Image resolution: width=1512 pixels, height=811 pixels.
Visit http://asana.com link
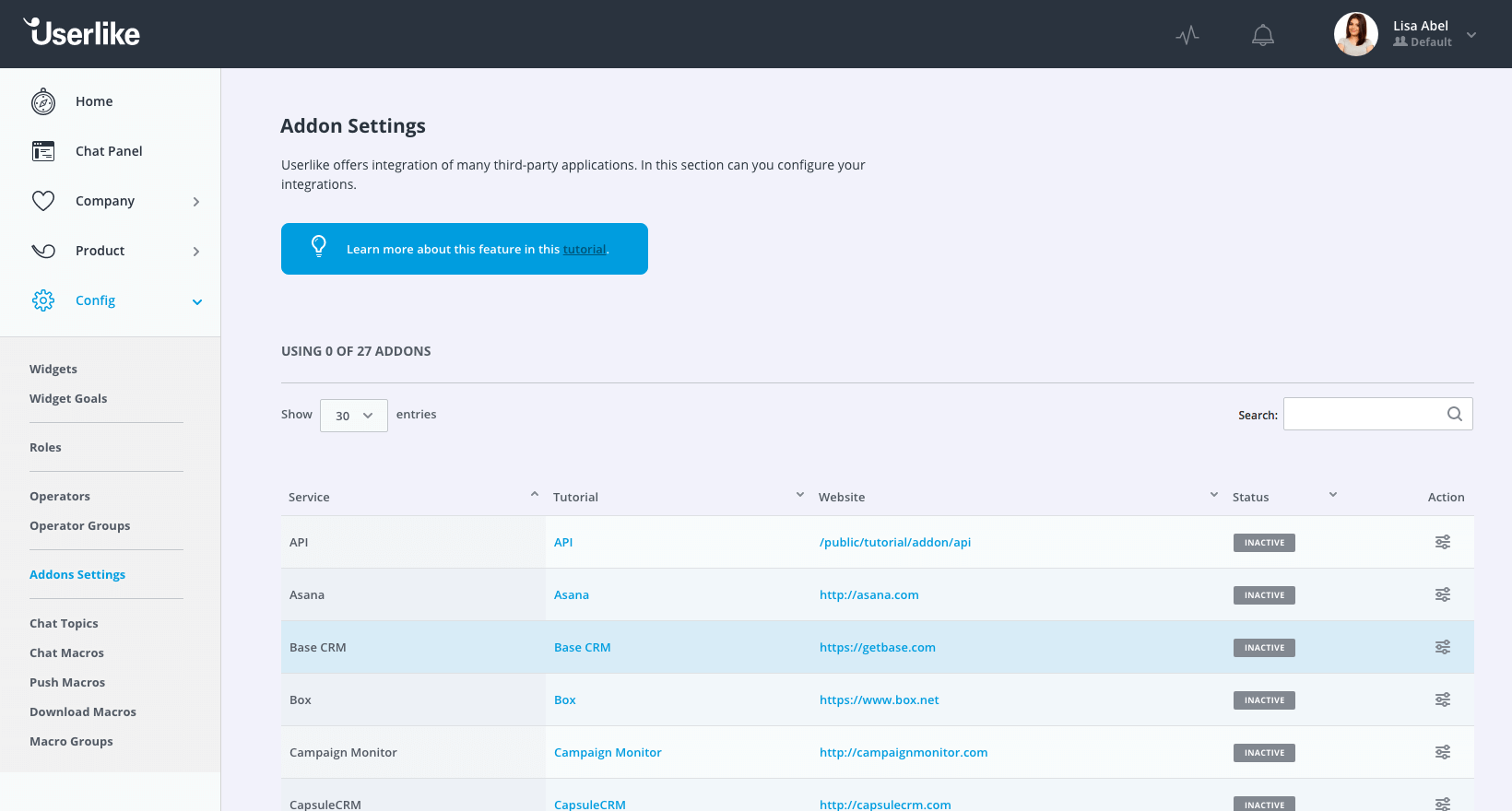point(869,594)
